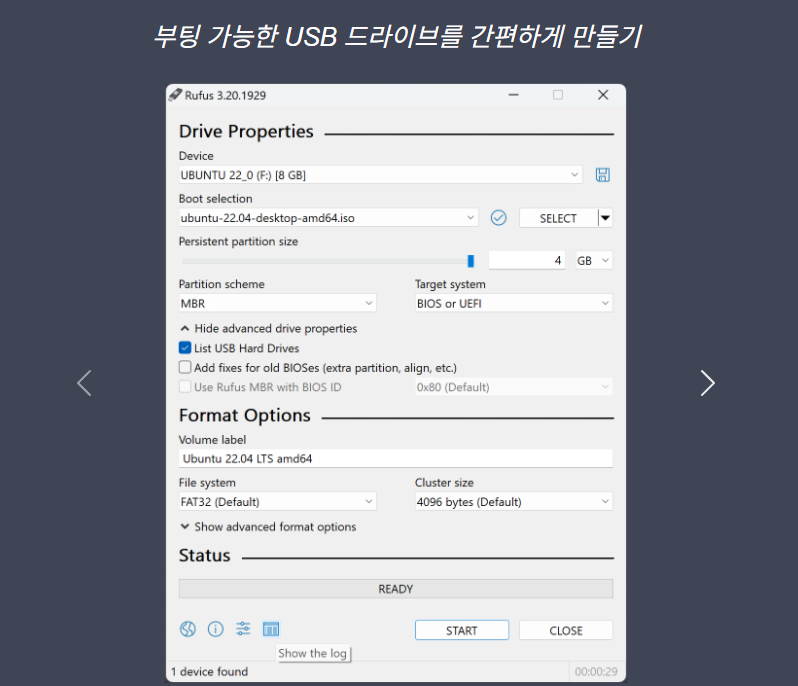Viewport: 798px width, 686px height.
Task: Minimize the Rufus window
Action: (x=514, y=95)
